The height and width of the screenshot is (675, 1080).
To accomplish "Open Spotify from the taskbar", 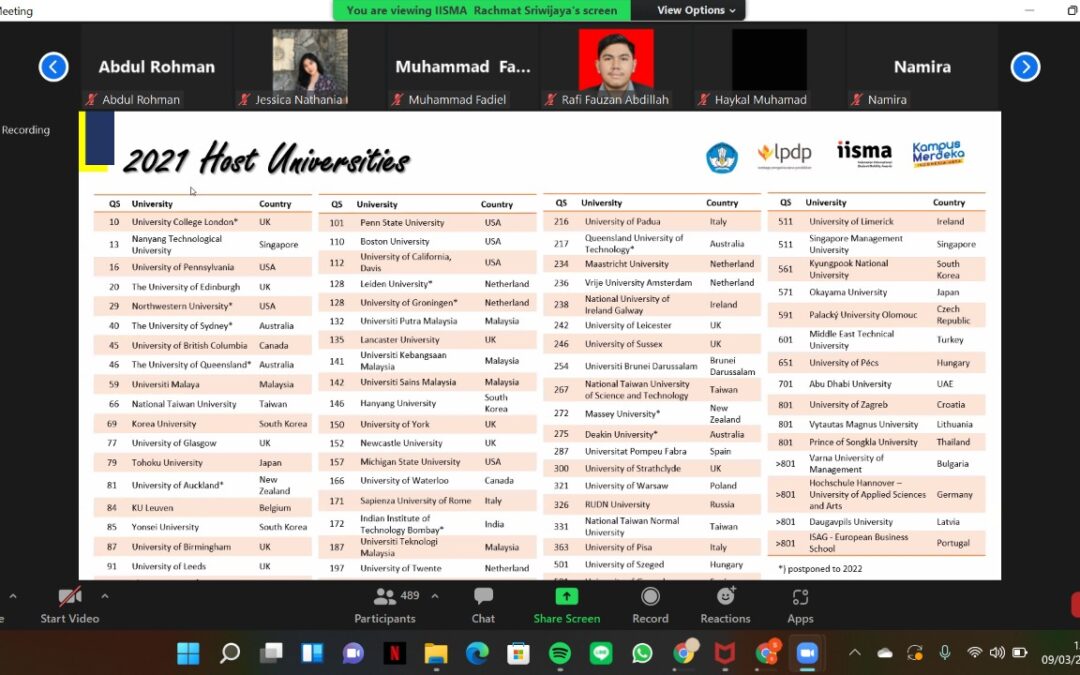I will (x=559, y=653).
